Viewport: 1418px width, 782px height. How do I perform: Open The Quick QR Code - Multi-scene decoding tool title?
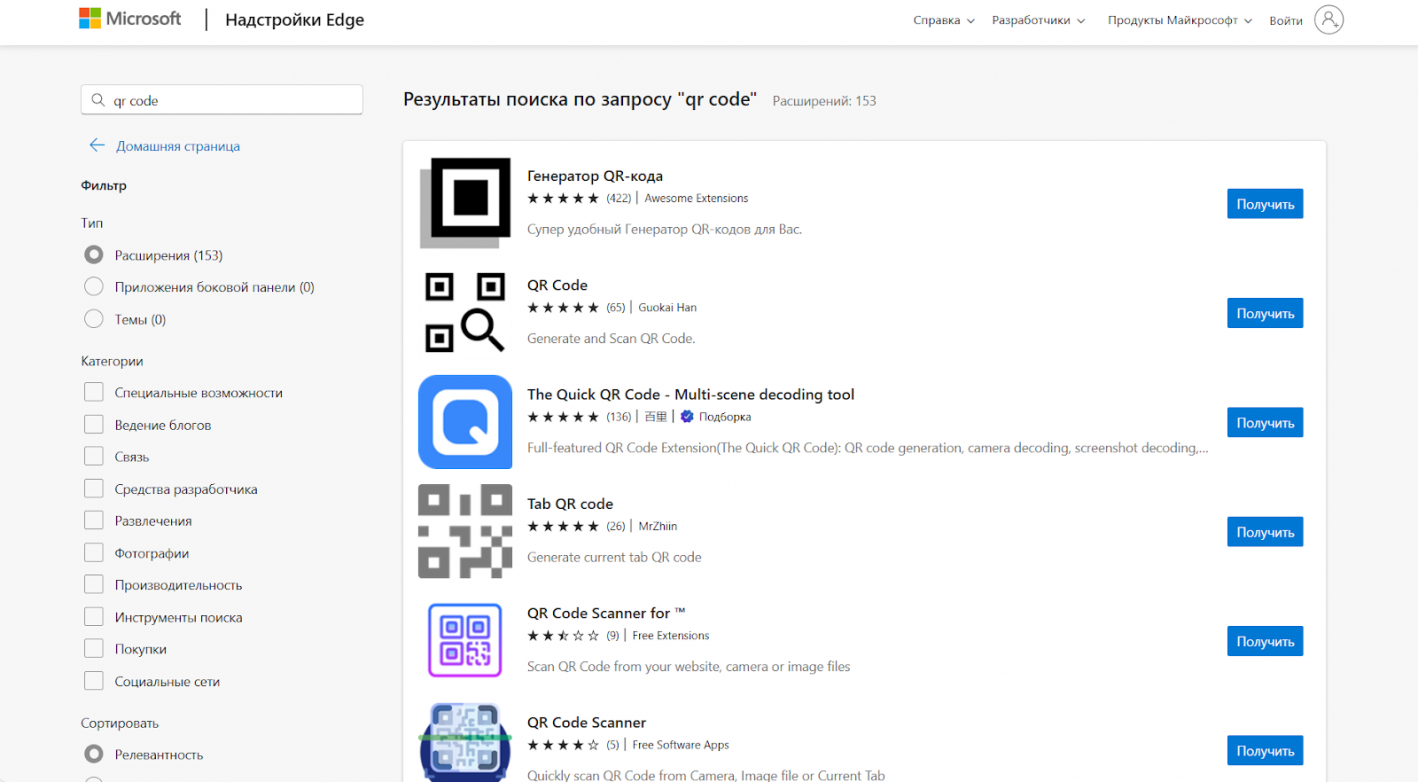click(x=691, y=394)
